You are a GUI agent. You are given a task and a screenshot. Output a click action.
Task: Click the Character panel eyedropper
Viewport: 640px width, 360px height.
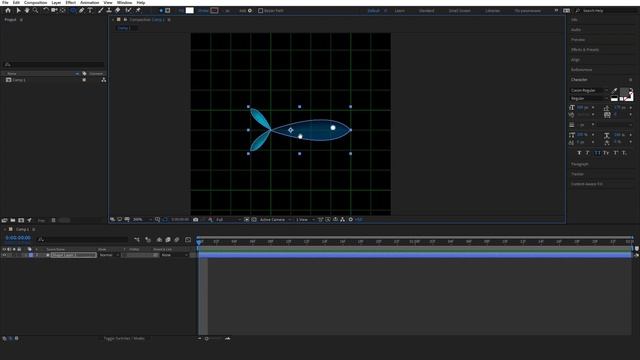pos(614,91)
